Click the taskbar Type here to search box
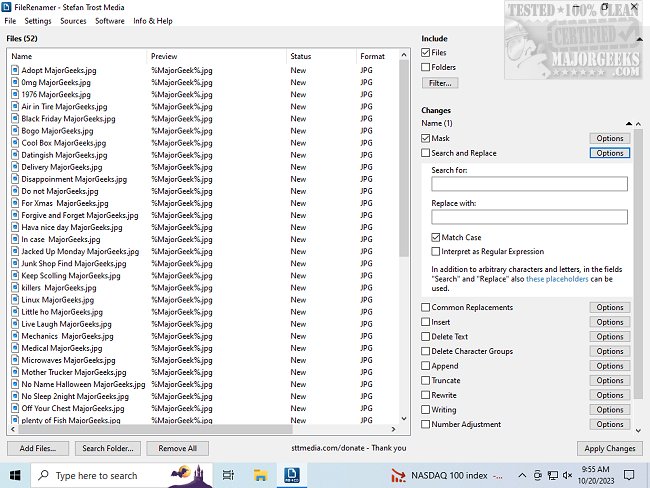 coord(122,475)
